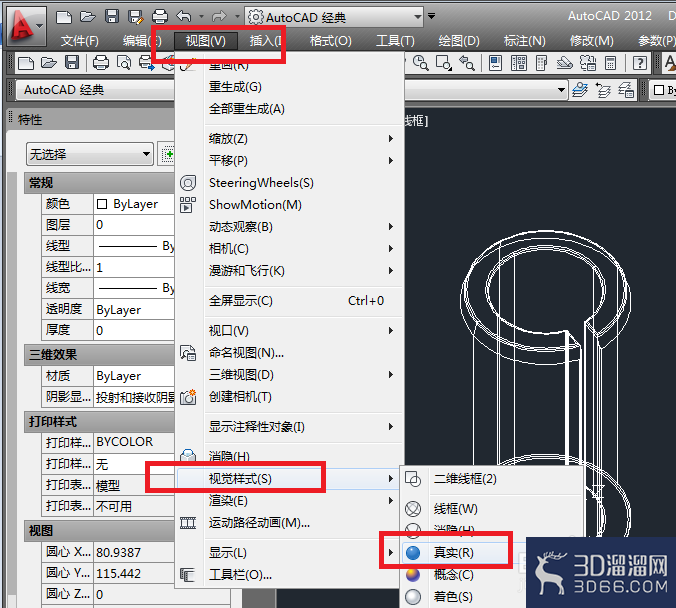The width and height of the screenshot is (676, 608).
Task: Open the 标注(N) menu
Action: 525,41
